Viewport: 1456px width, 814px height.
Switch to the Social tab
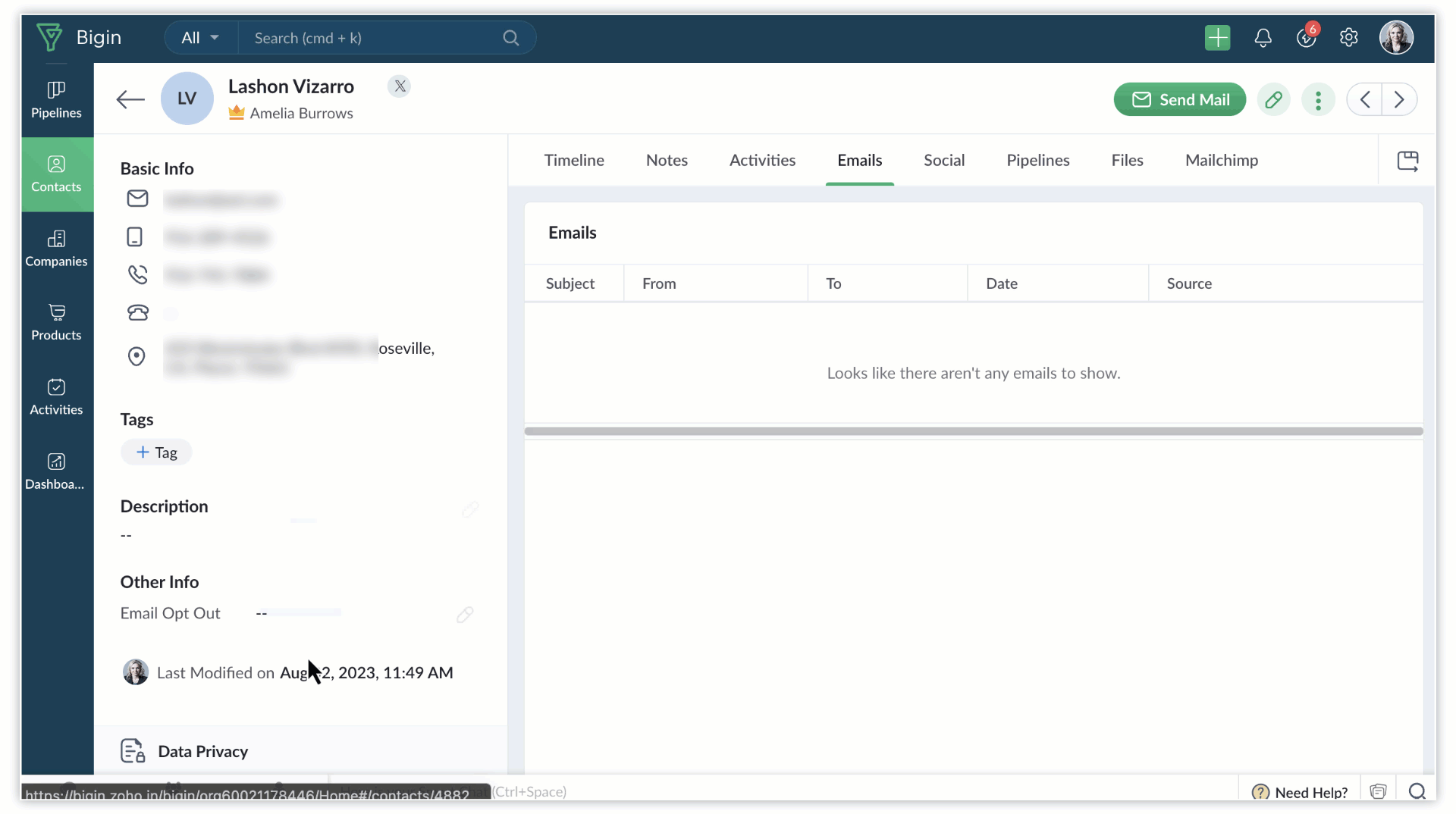tap(944, 161)
